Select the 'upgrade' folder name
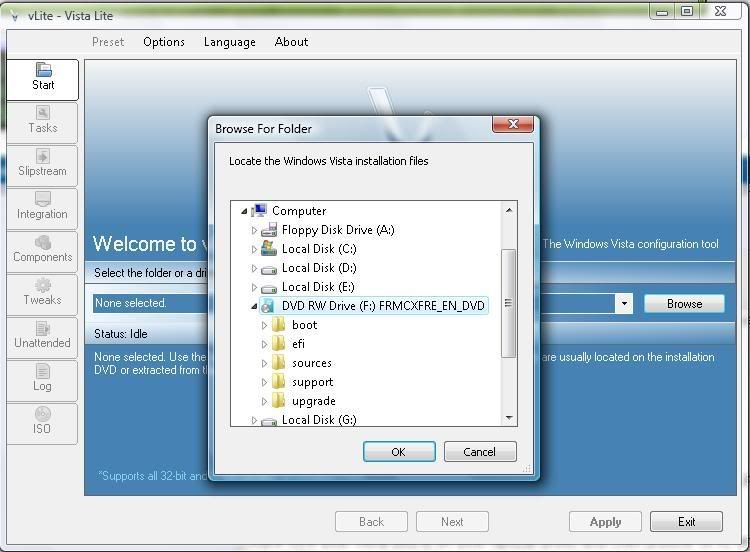 [314, 401]
